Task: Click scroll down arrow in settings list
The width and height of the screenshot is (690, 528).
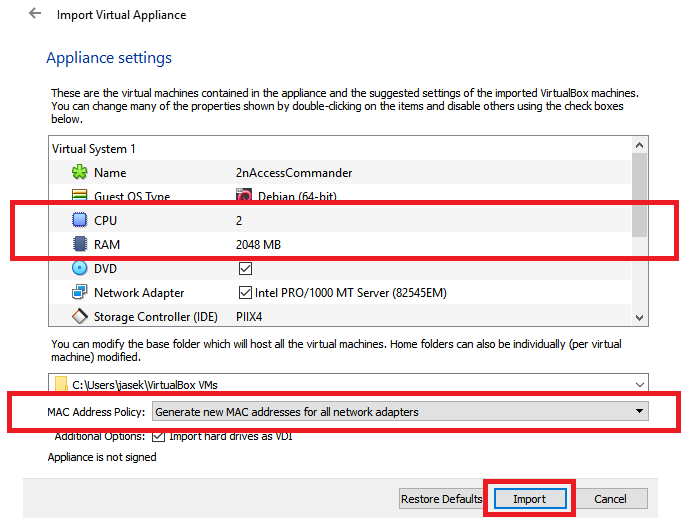Action: click(639, 317)
